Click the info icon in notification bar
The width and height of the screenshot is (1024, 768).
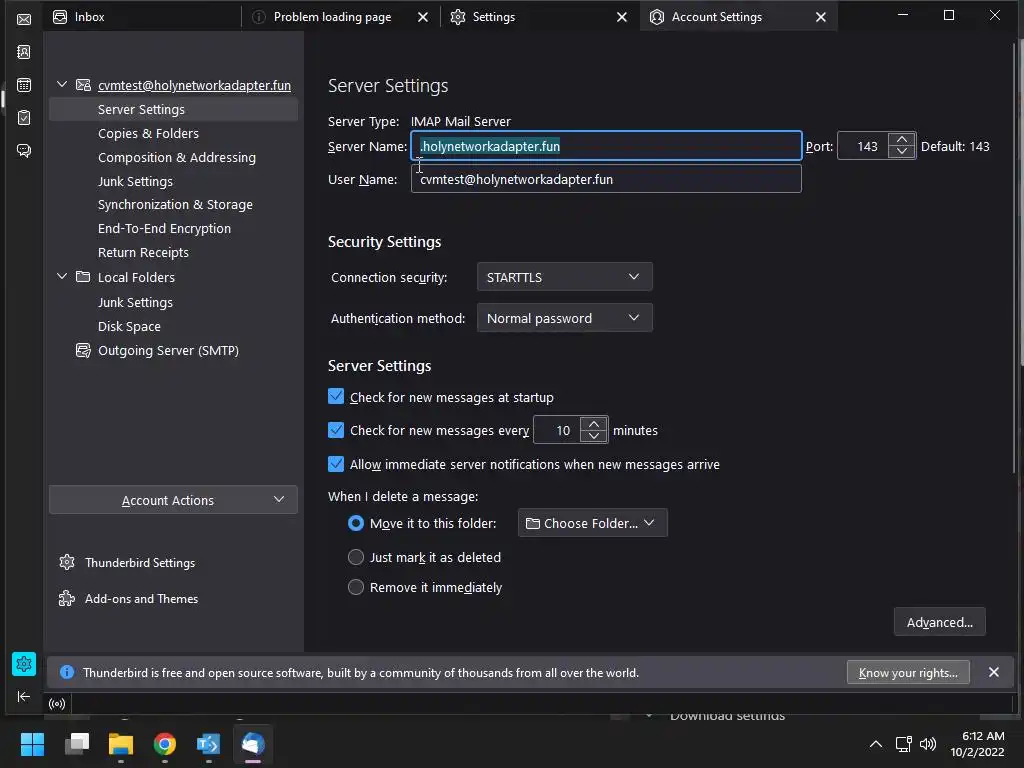pos(67,672)
